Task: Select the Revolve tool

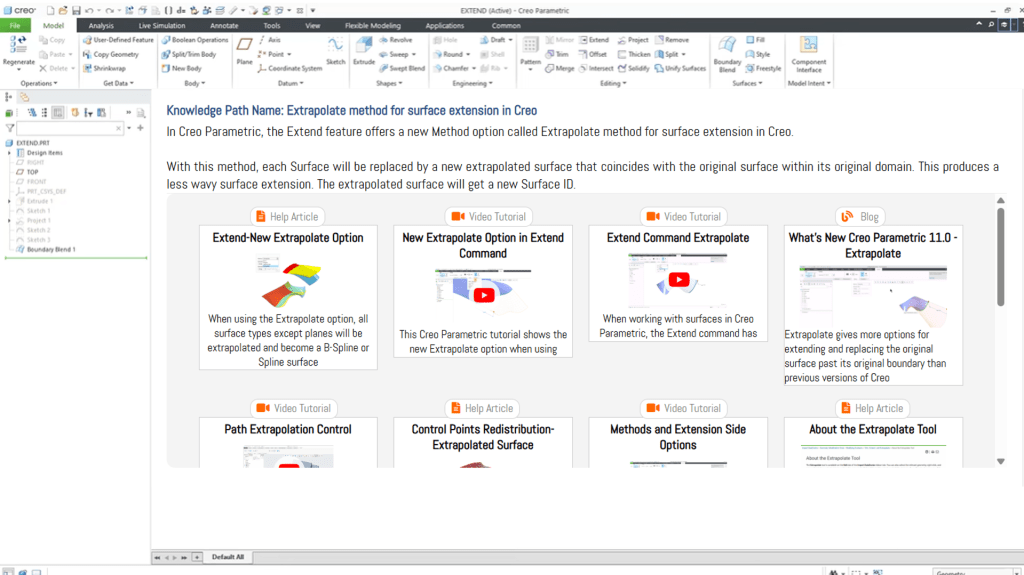Action: pos(395,40)
